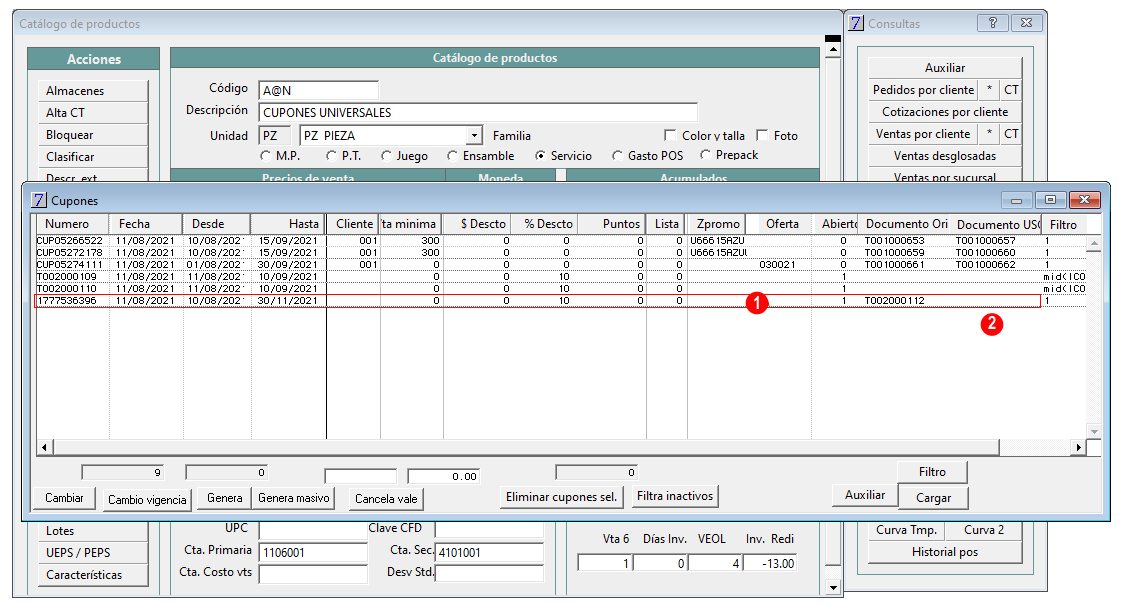
Task: Click the Consultas window app icon
Action: tap(856, 23)
